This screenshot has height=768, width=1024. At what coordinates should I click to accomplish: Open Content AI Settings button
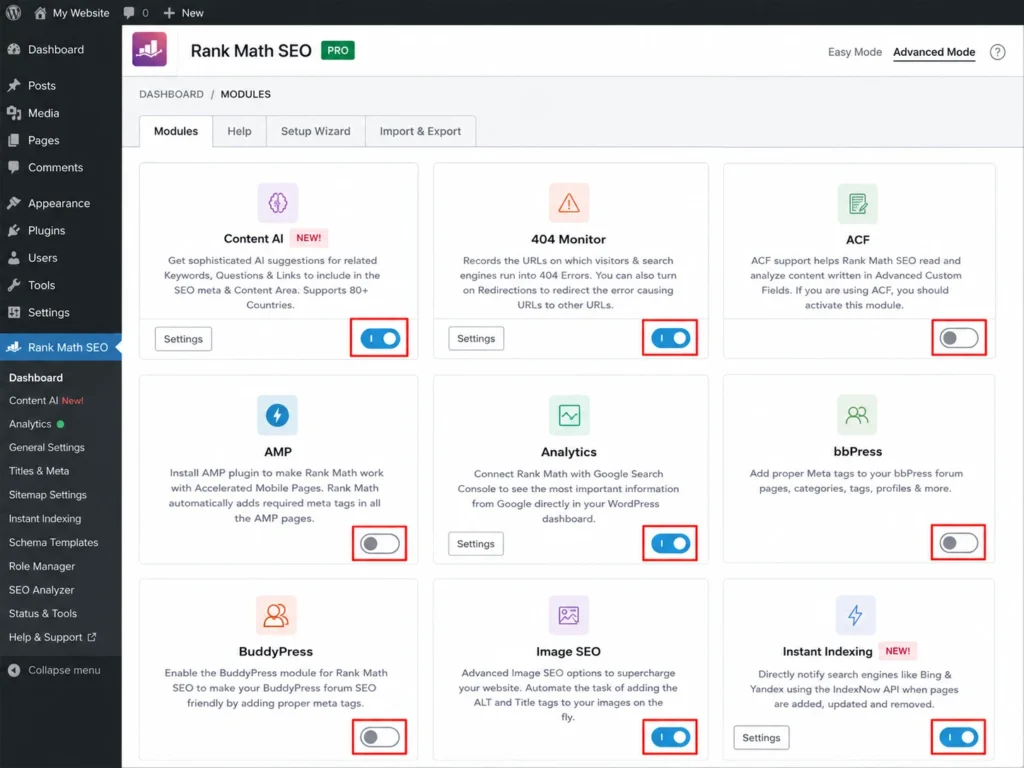coord(183,339)
